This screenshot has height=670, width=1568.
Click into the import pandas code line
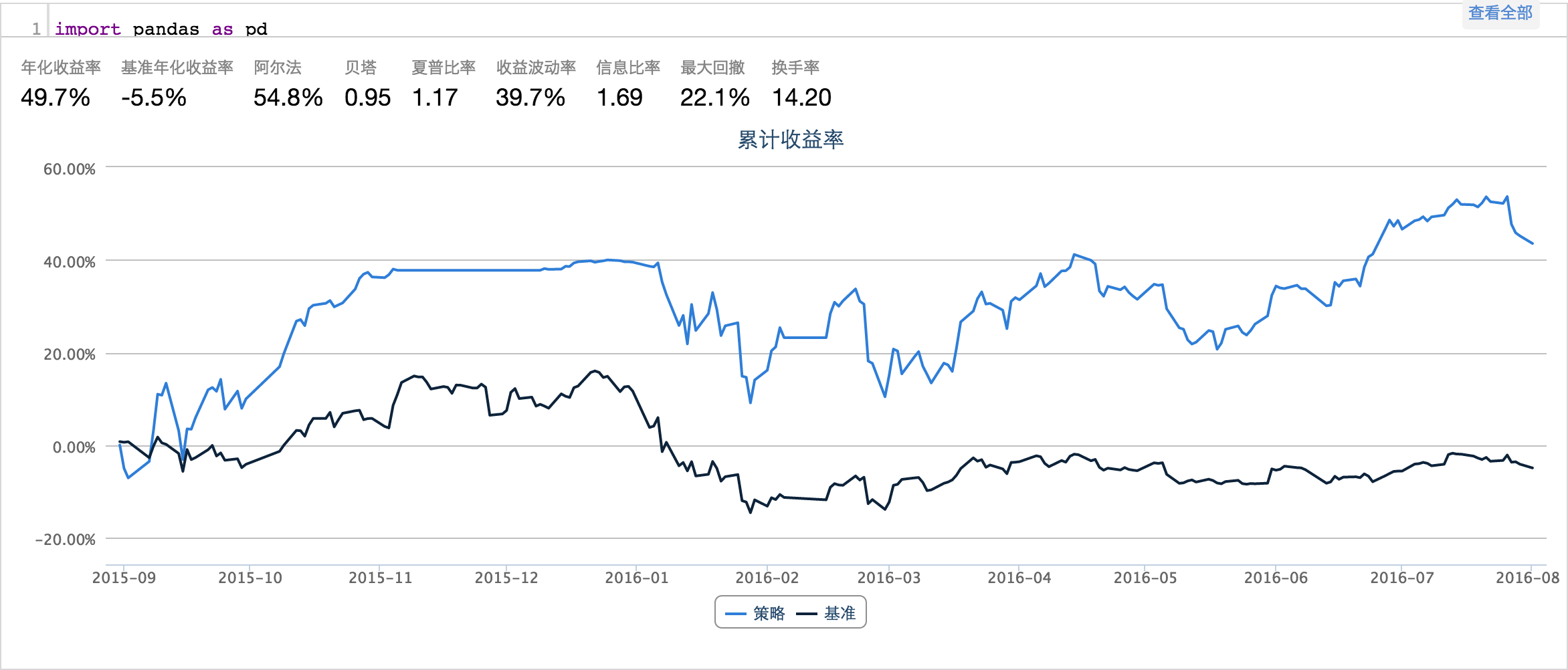pos(161,29)
